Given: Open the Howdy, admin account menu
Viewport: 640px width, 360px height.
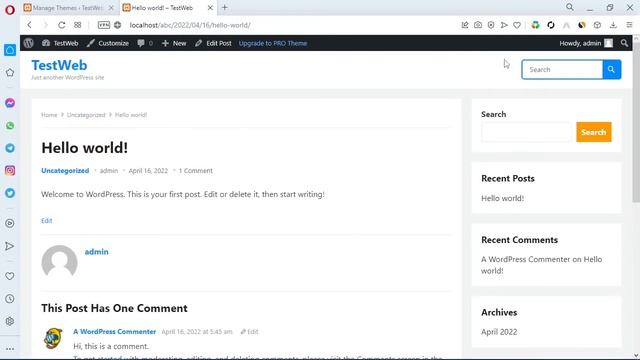Looking at the screenshot, I should 586,43.
